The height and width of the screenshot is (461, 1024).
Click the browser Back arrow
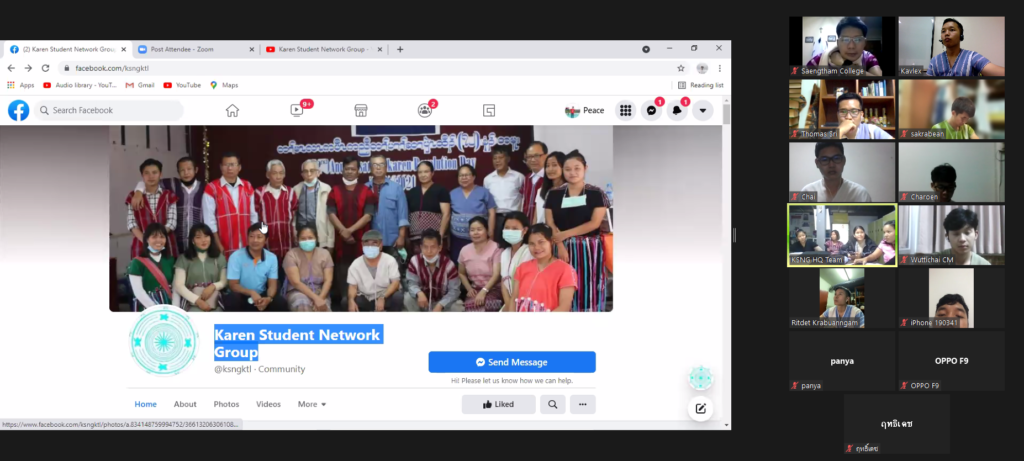(x=11, y=68)
